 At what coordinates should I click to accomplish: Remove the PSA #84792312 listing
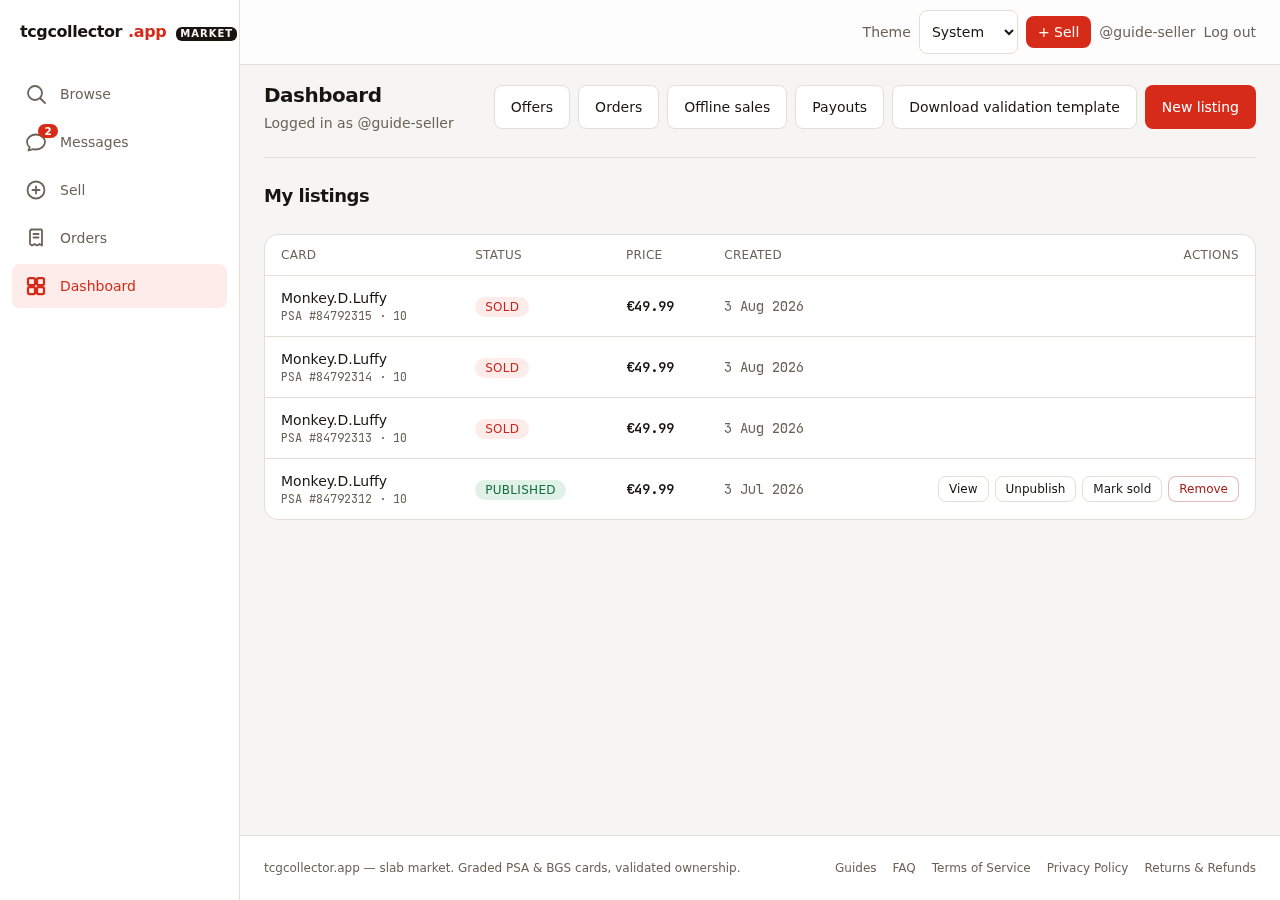1203,489
